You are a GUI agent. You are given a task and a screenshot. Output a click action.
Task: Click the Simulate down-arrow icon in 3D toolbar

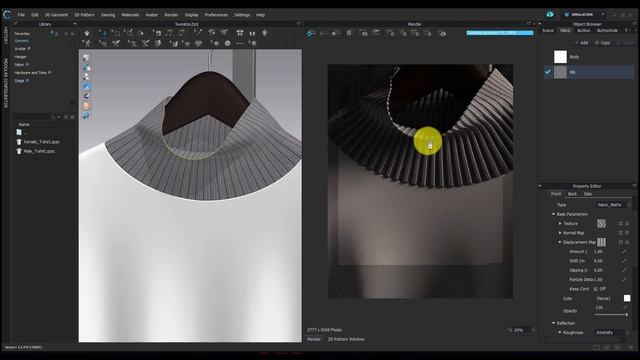[x=87, y=33]
